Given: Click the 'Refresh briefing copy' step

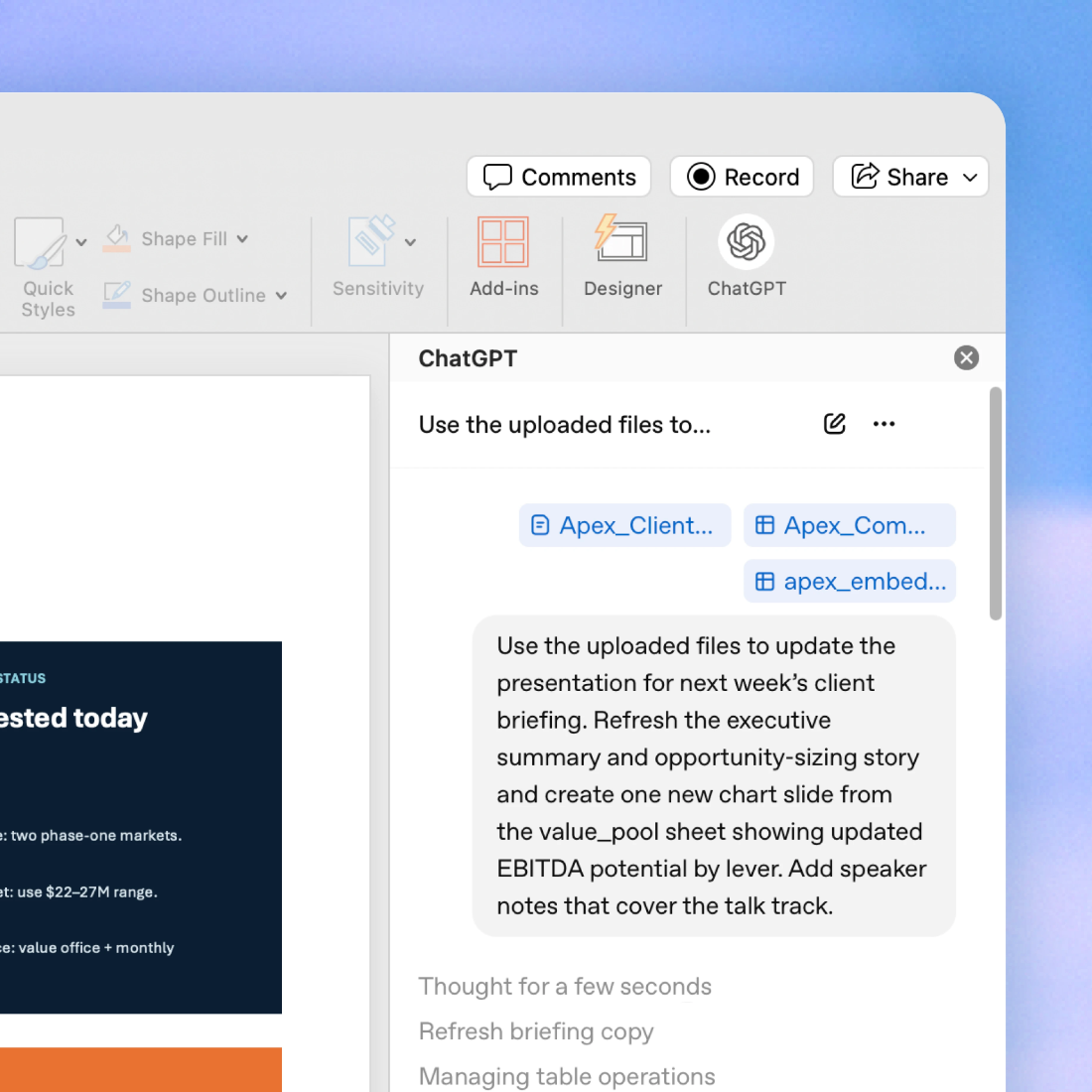Looking at the screenshot, I should point(536,1030).
